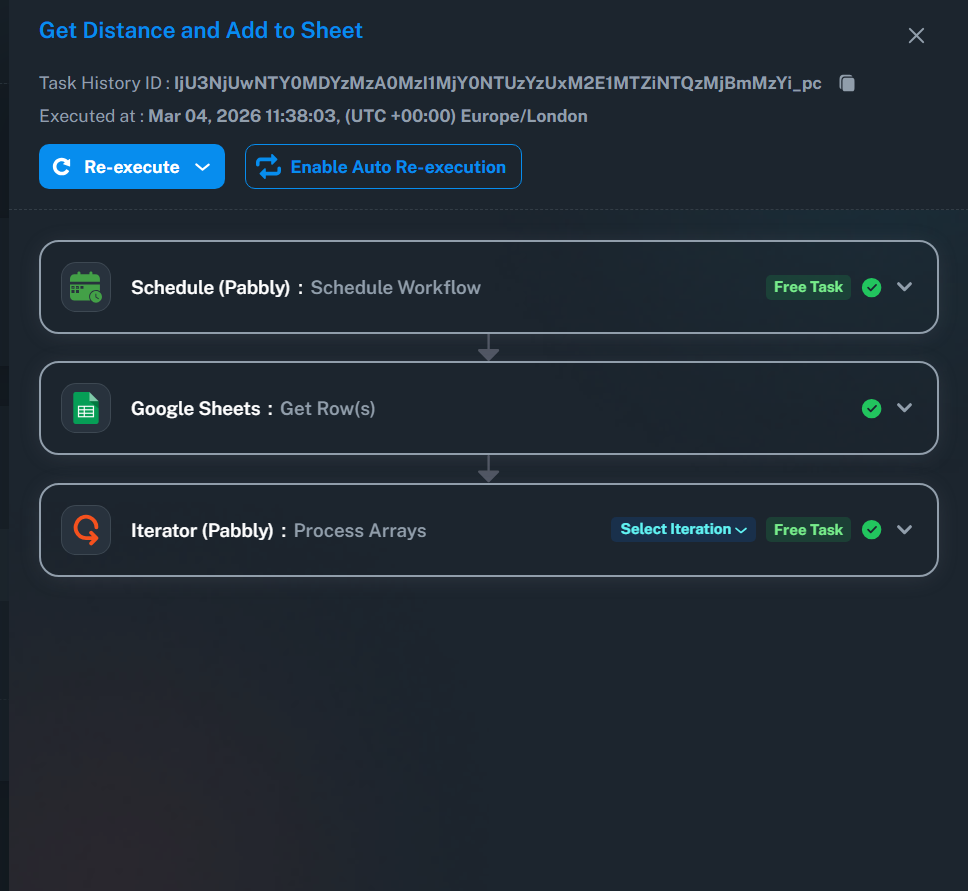968x891 pixels.
Task: Open the Select Iteration dropdown
Action: (x=683, y=530)
